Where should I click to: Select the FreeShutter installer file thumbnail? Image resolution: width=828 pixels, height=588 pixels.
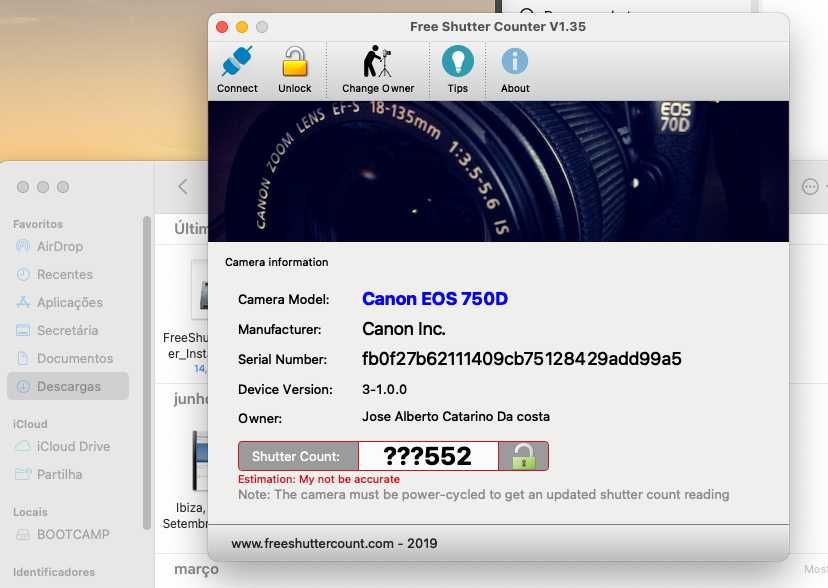coord(199,289)
